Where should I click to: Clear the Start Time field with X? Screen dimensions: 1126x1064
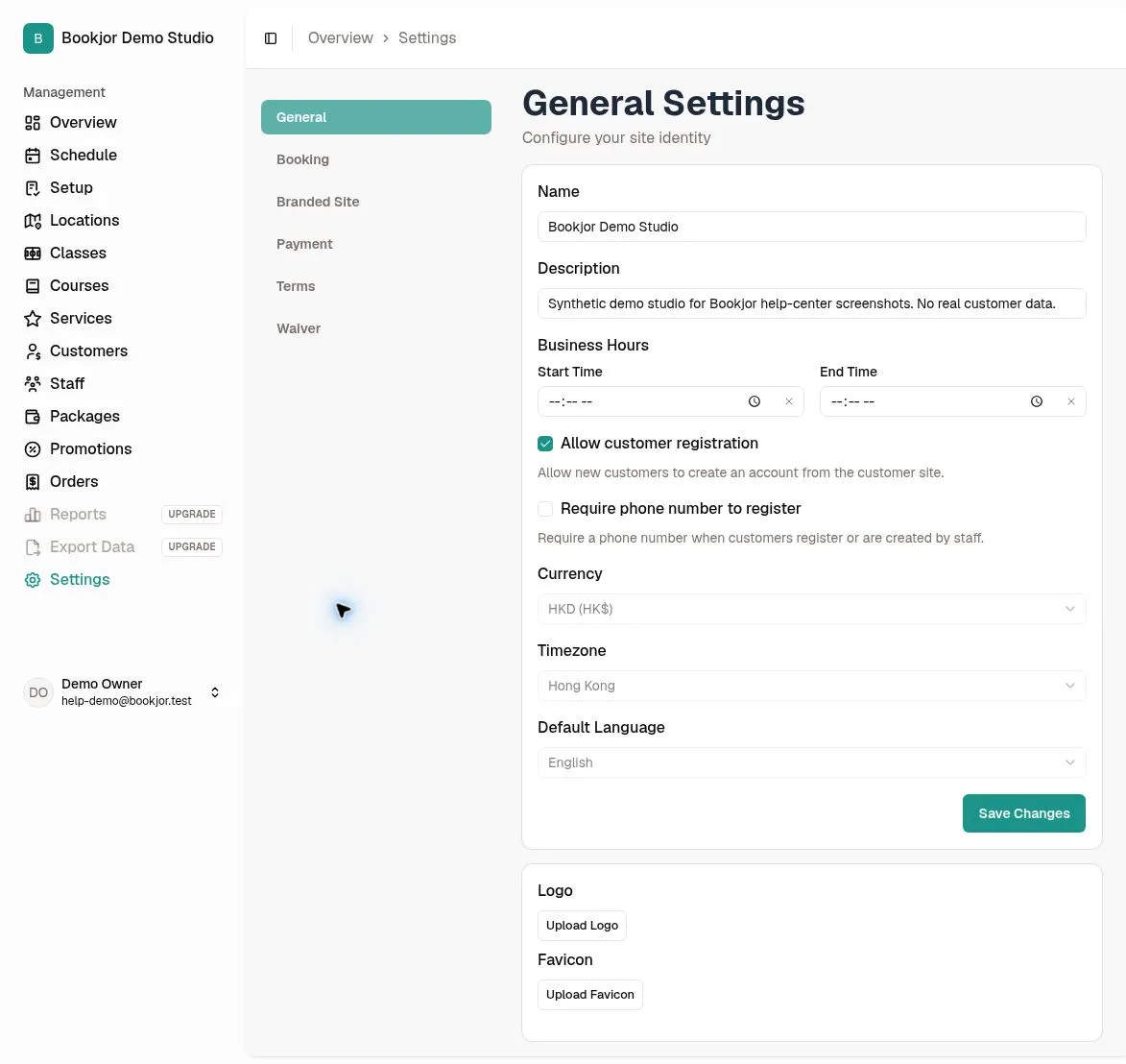[x=788, y=401]
